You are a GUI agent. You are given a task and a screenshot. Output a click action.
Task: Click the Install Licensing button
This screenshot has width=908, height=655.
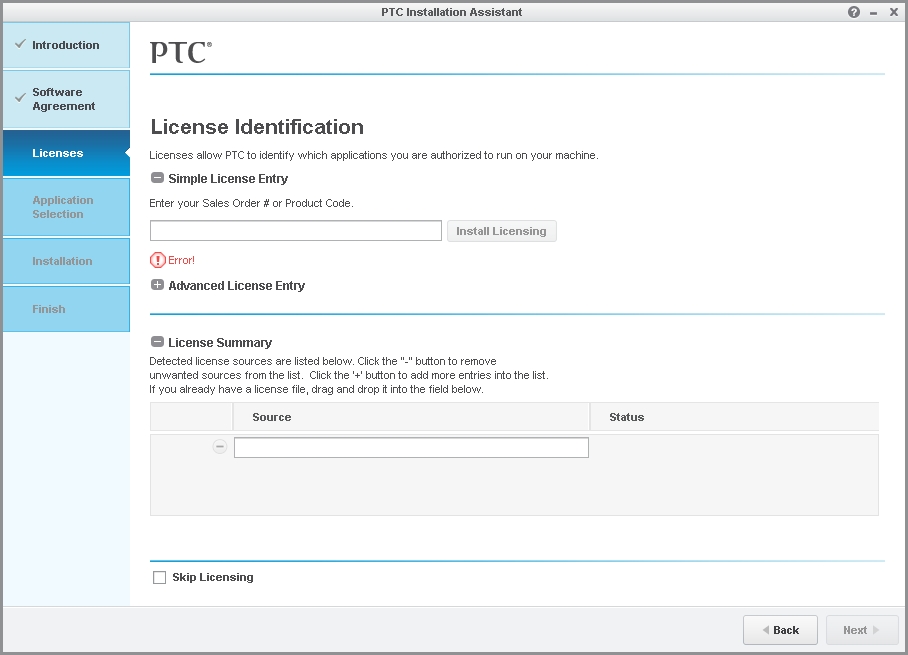(x=501, y=231)
